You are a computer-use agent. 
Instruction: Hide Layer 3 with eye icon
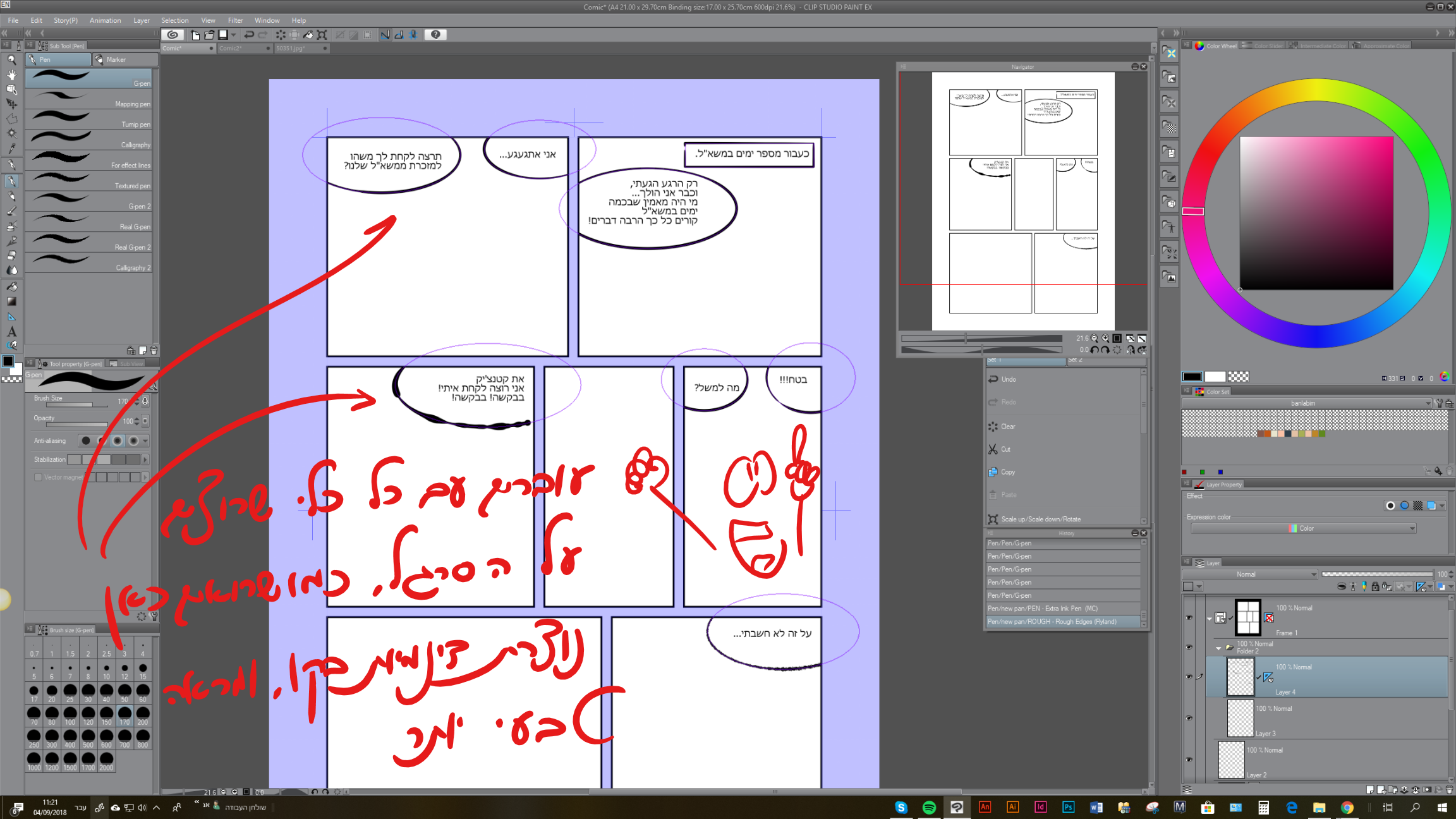1189,719
